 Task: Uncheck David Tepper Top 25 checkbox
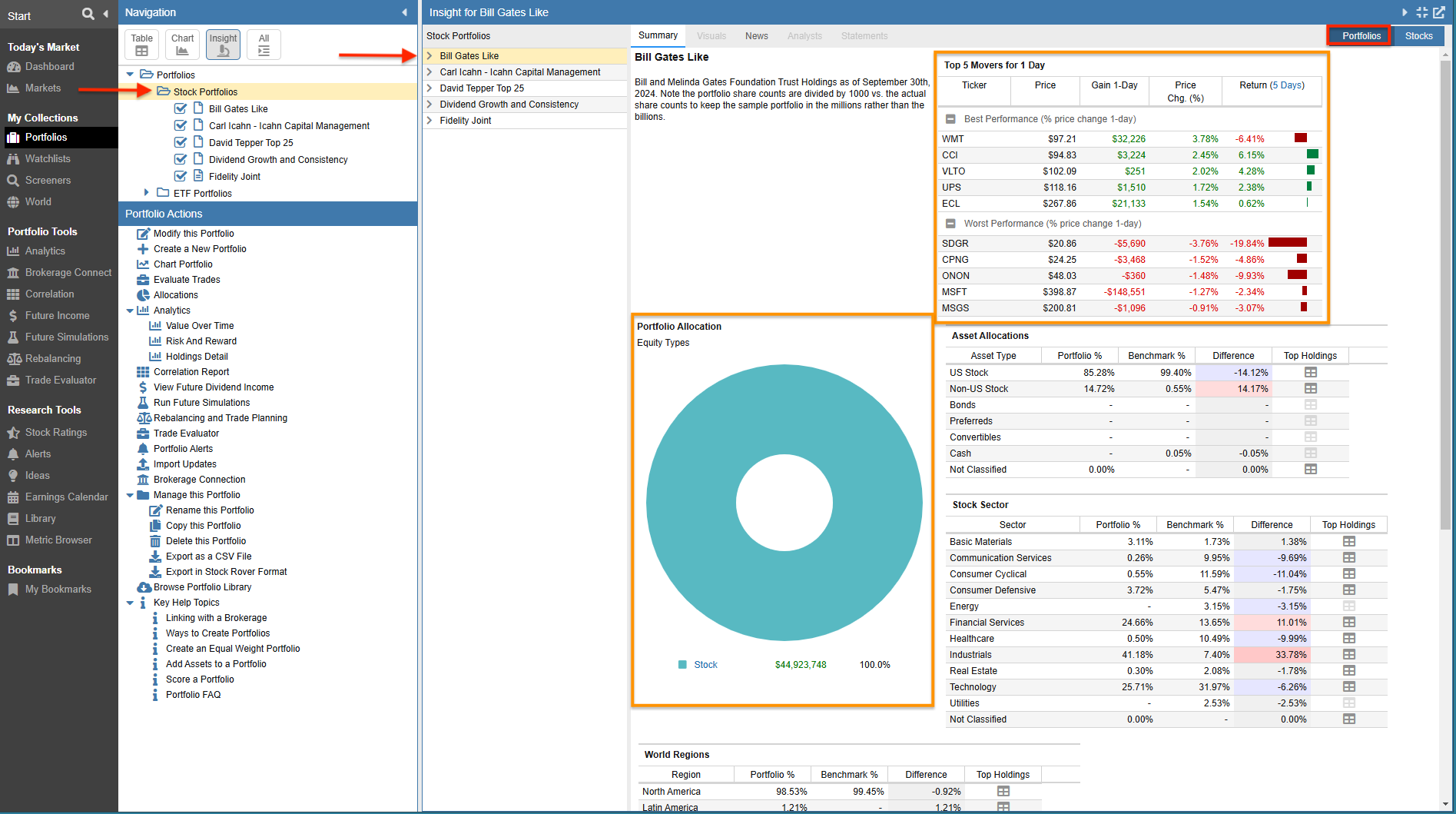click(181, 142)
